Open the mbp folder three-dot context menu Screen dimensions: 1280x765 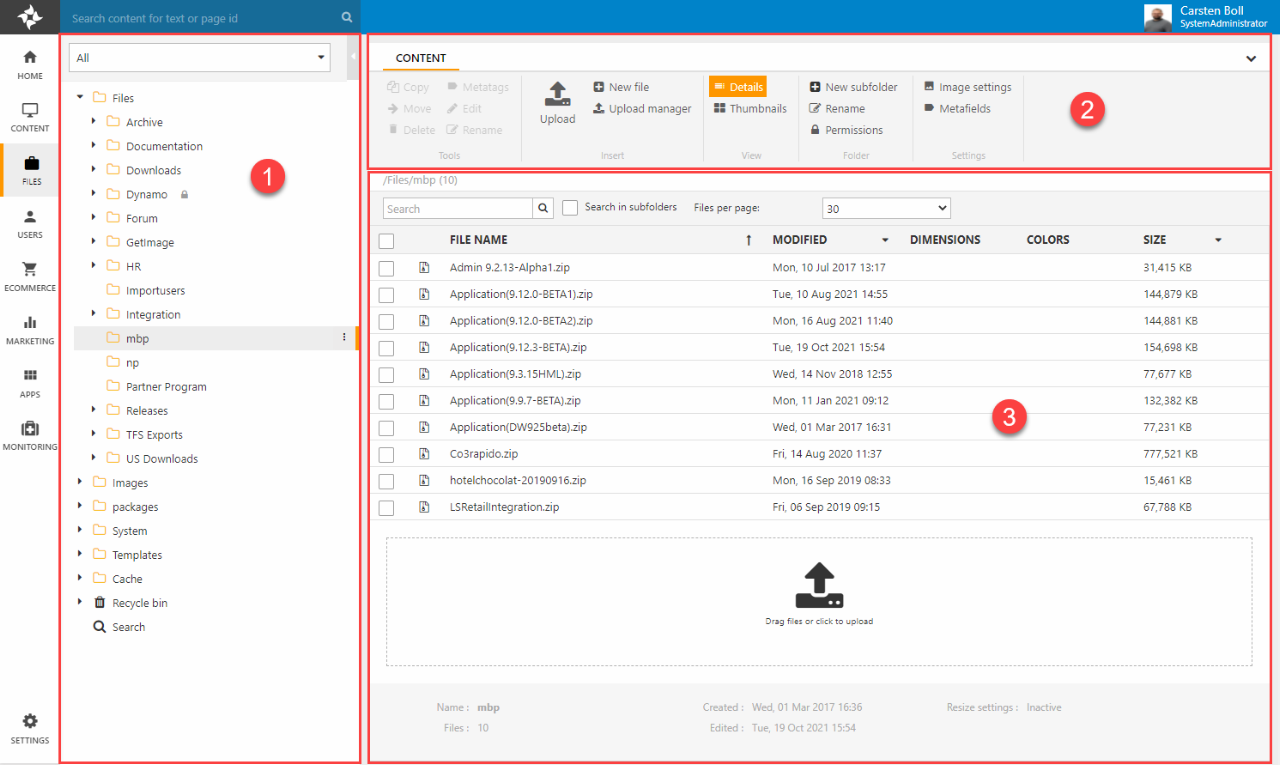(345, 338)
